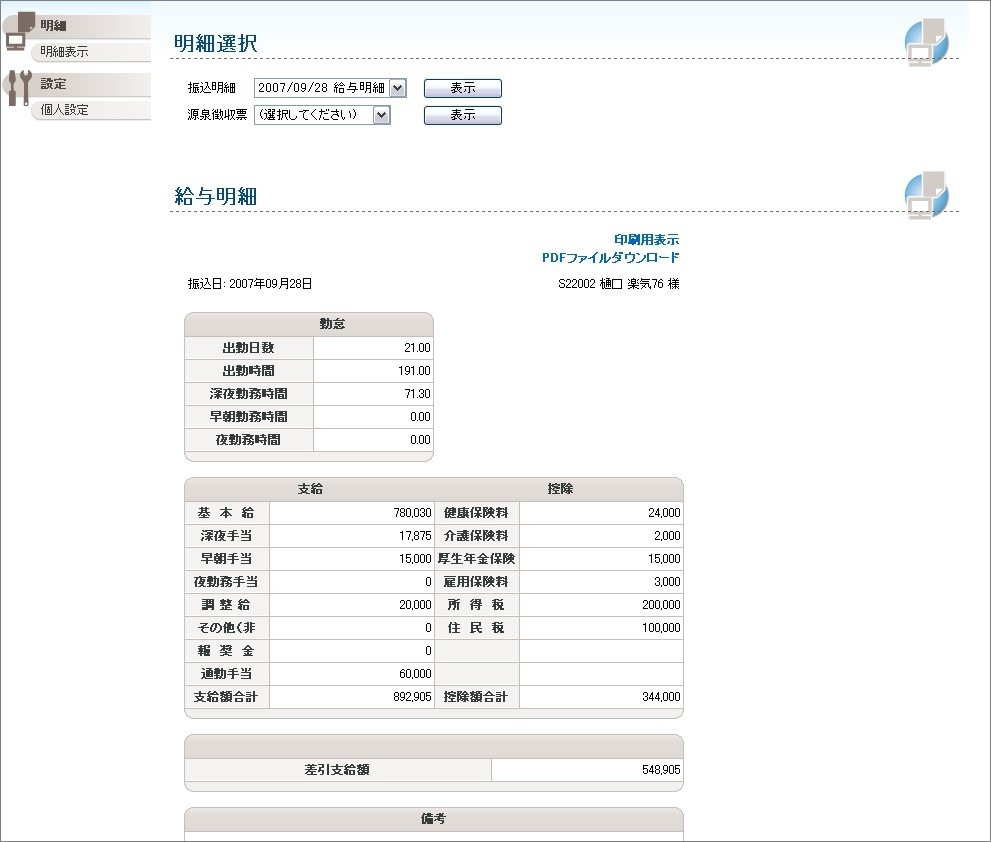
Task: Expand the 源泉徴収票 selection dropdown
Action: (322, 115)
